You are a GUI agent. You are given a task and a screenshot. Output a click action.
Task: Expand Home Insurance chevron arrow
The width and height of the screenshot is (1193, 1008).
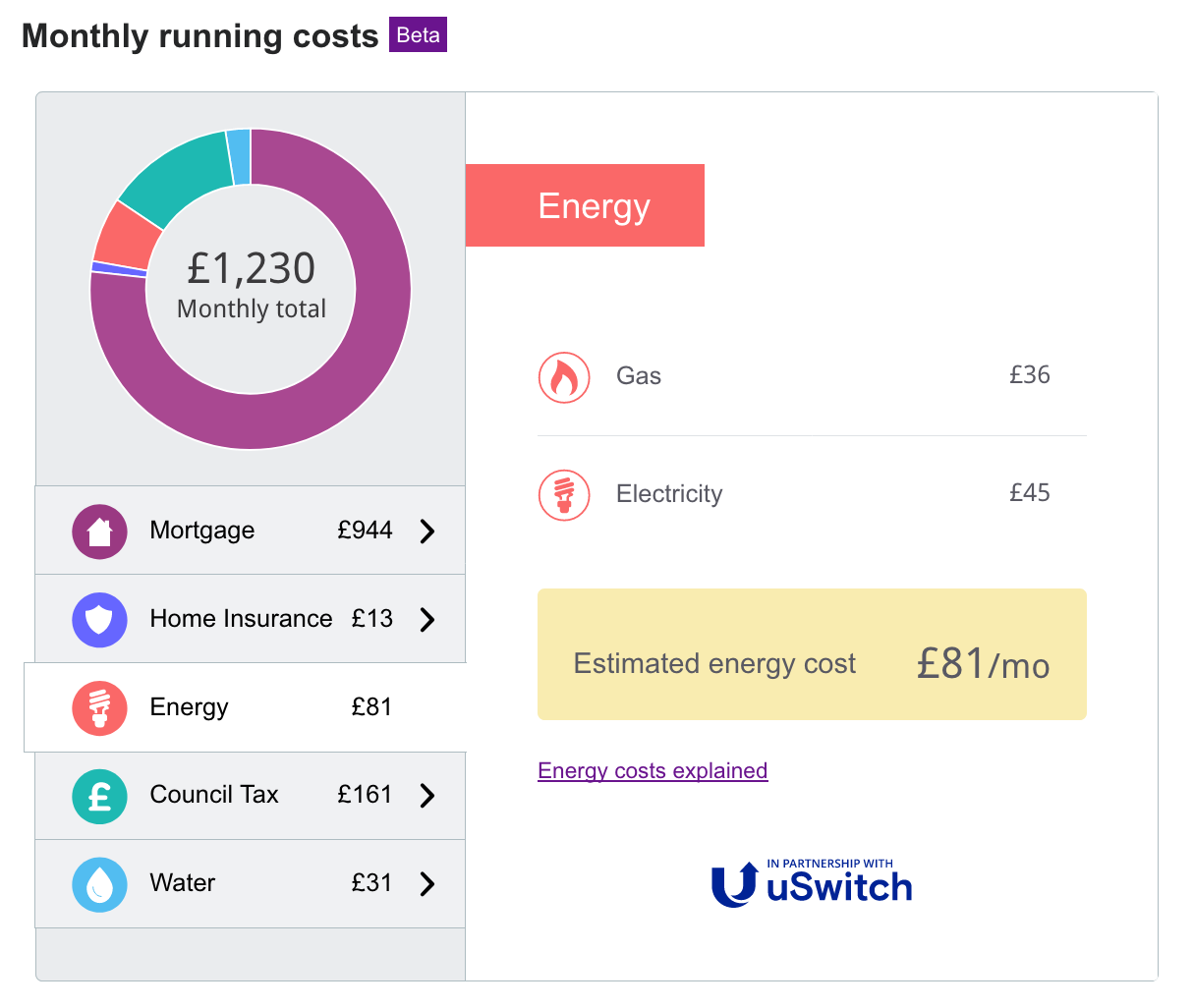(x=427, y=620)
